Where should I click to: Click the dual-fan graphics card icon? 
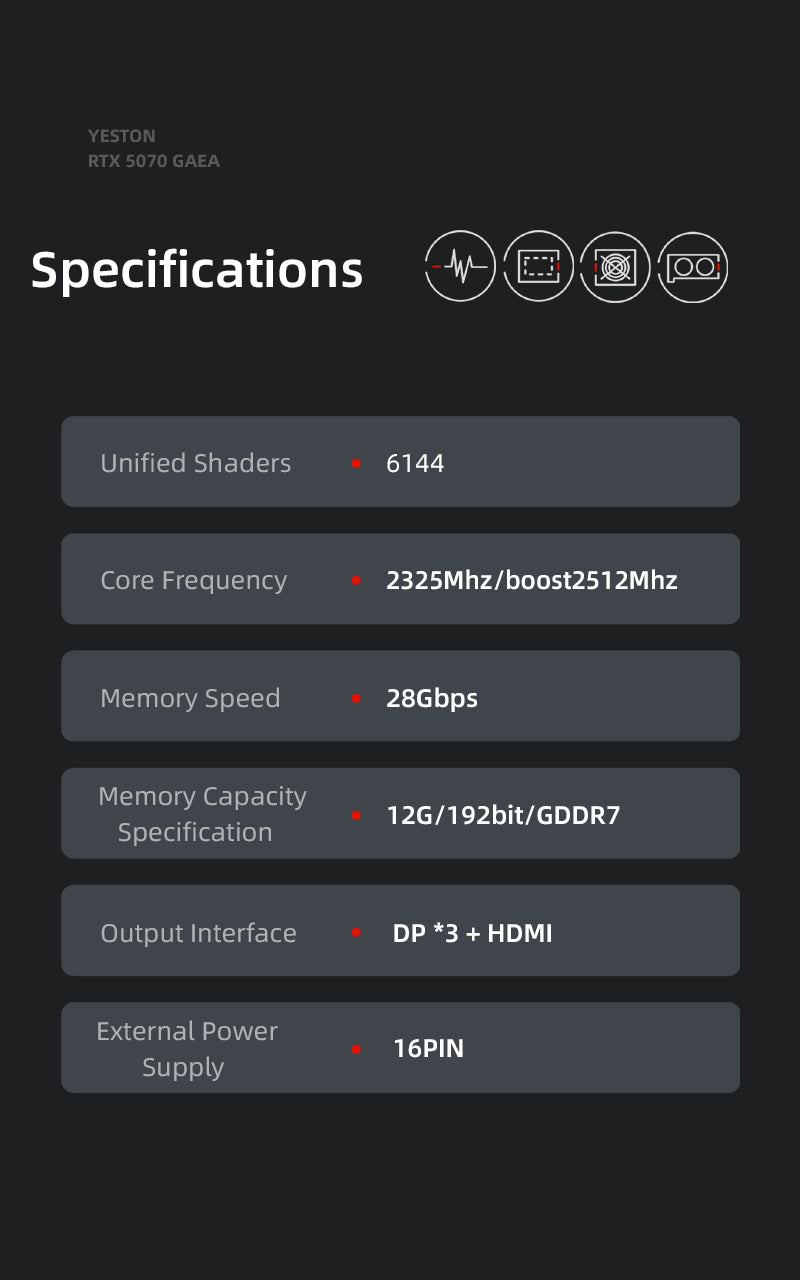point(693,266)
